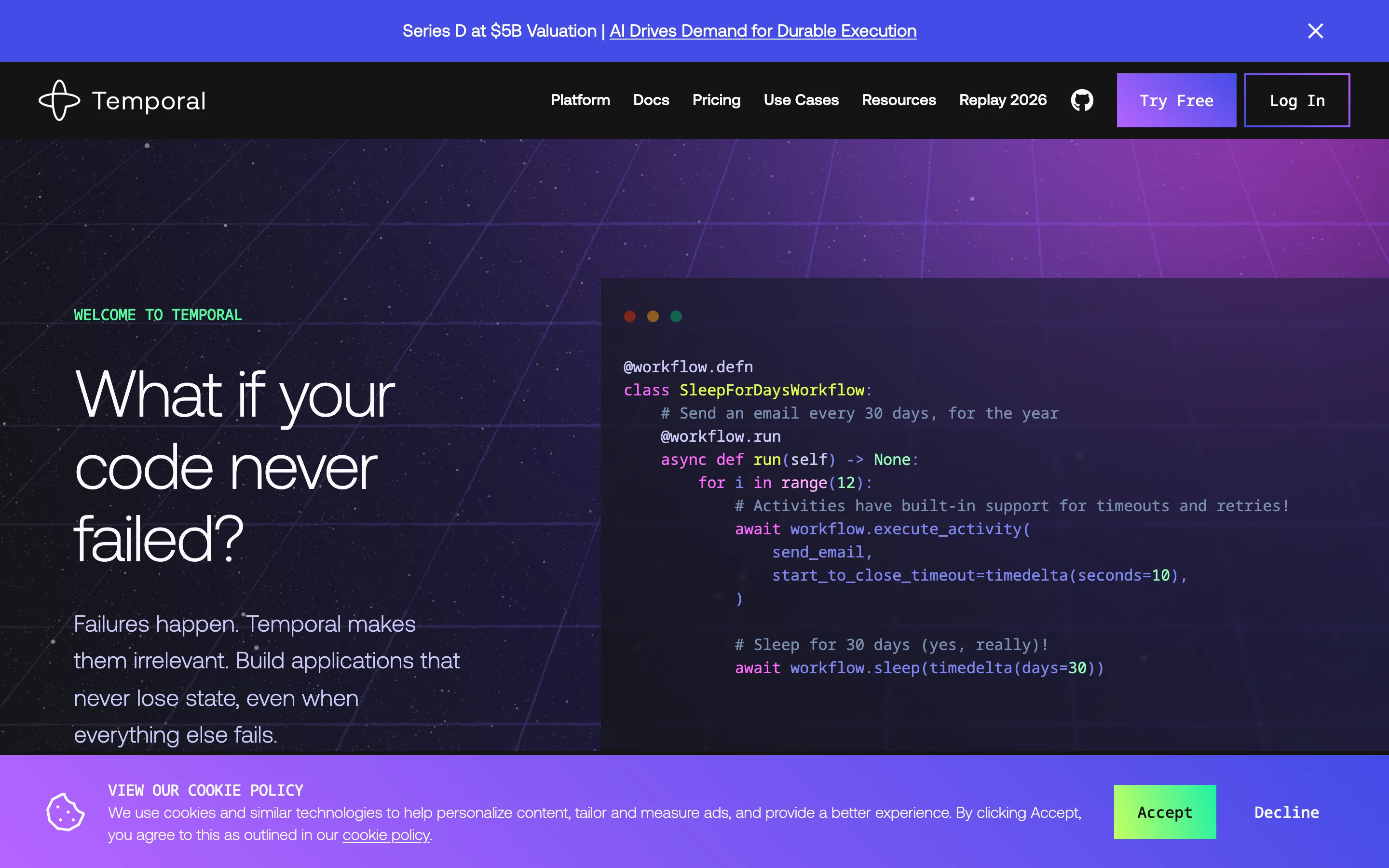Click the Temporal wordmark text
This screenshot has width=1389, height=868.
pos(149,101)
